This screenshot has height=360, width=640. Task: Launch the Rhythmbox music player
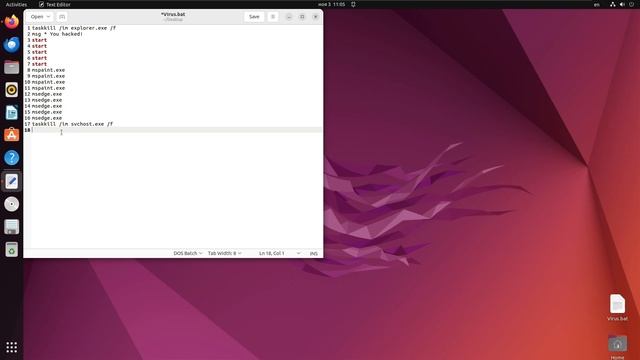(x=11, y=90)
